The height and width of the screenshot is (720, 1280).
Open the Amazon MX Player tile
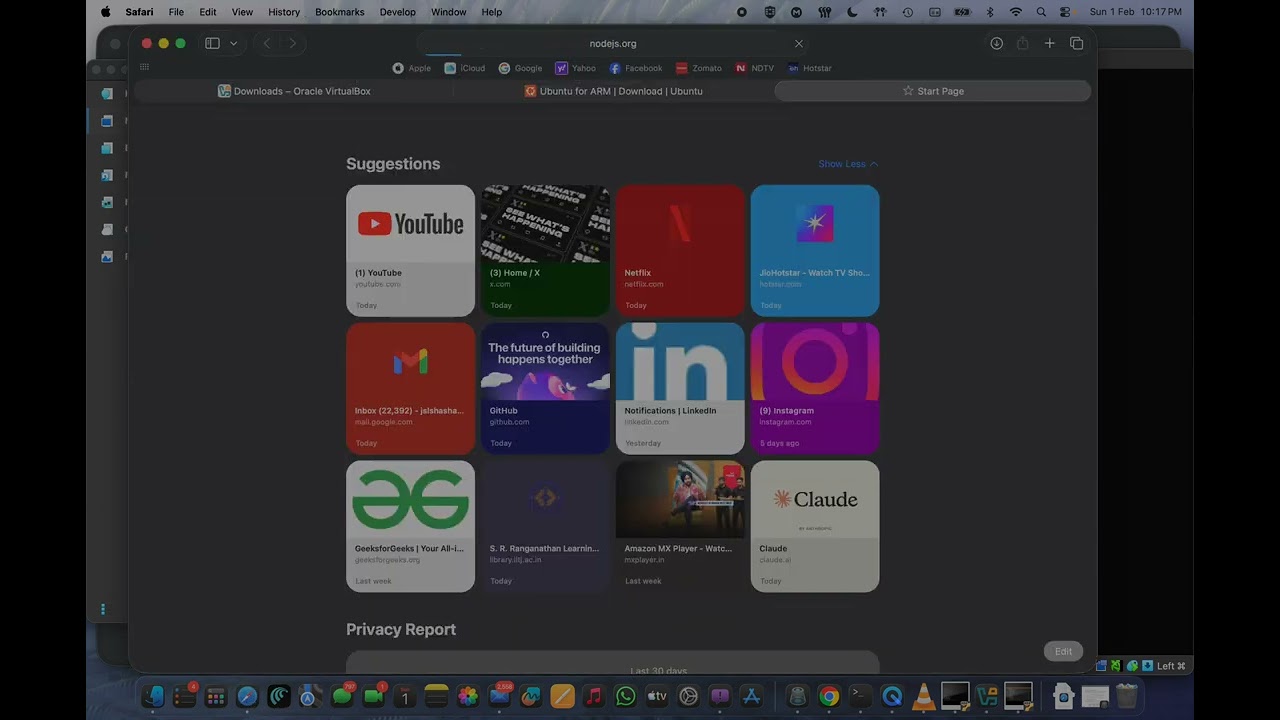click(680, 526)
